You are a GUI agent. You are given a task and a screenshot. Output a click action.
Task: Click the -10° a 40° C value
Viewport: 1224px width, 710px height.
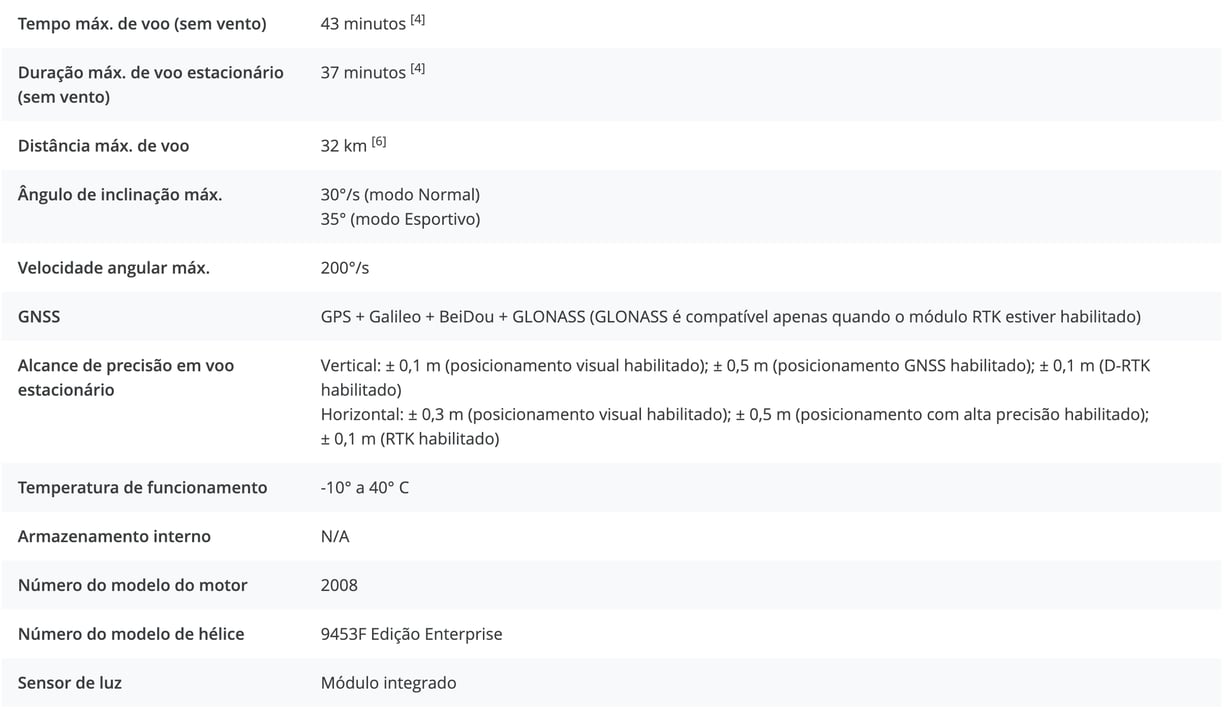[365, 488]
